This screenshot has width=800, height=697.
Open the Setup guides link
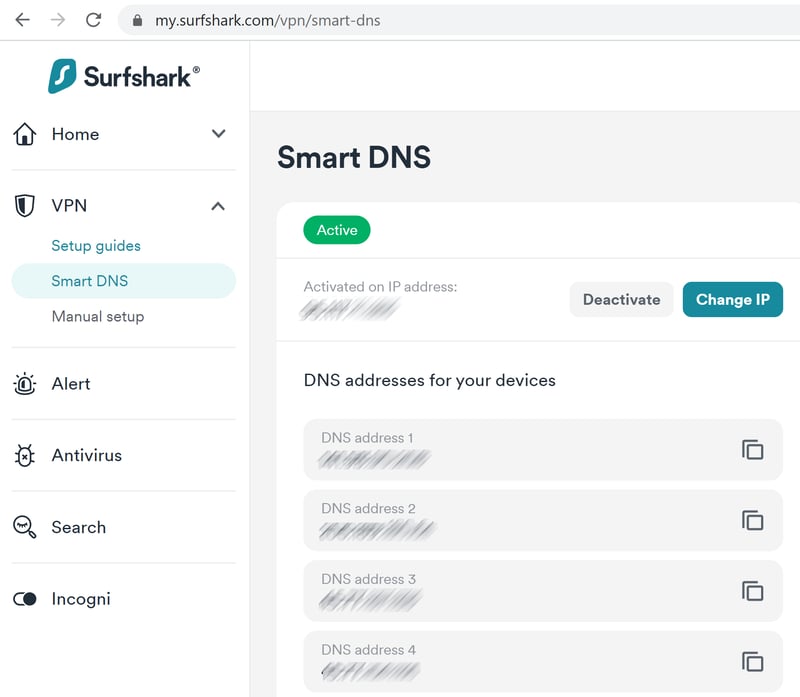96,246
